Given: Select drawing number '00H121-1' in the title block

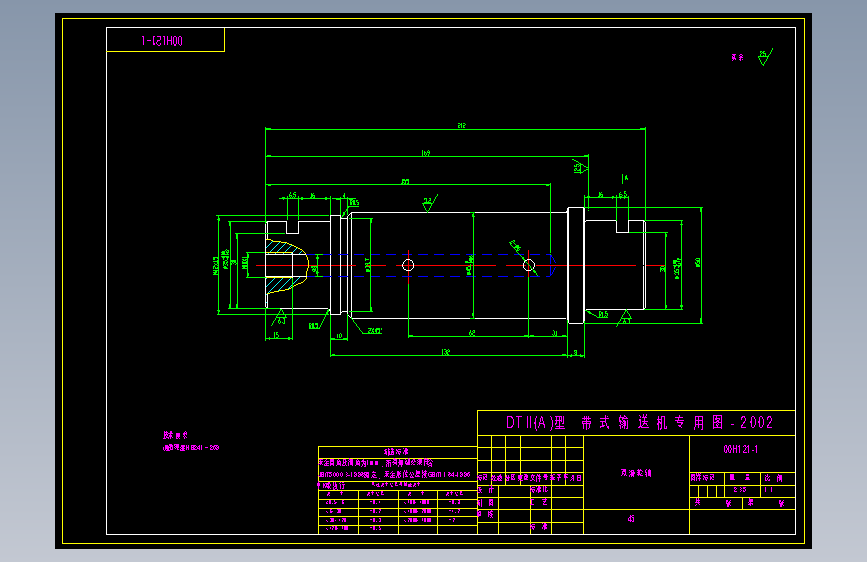Looking at the screenshot, I should (x=740, y=450).
